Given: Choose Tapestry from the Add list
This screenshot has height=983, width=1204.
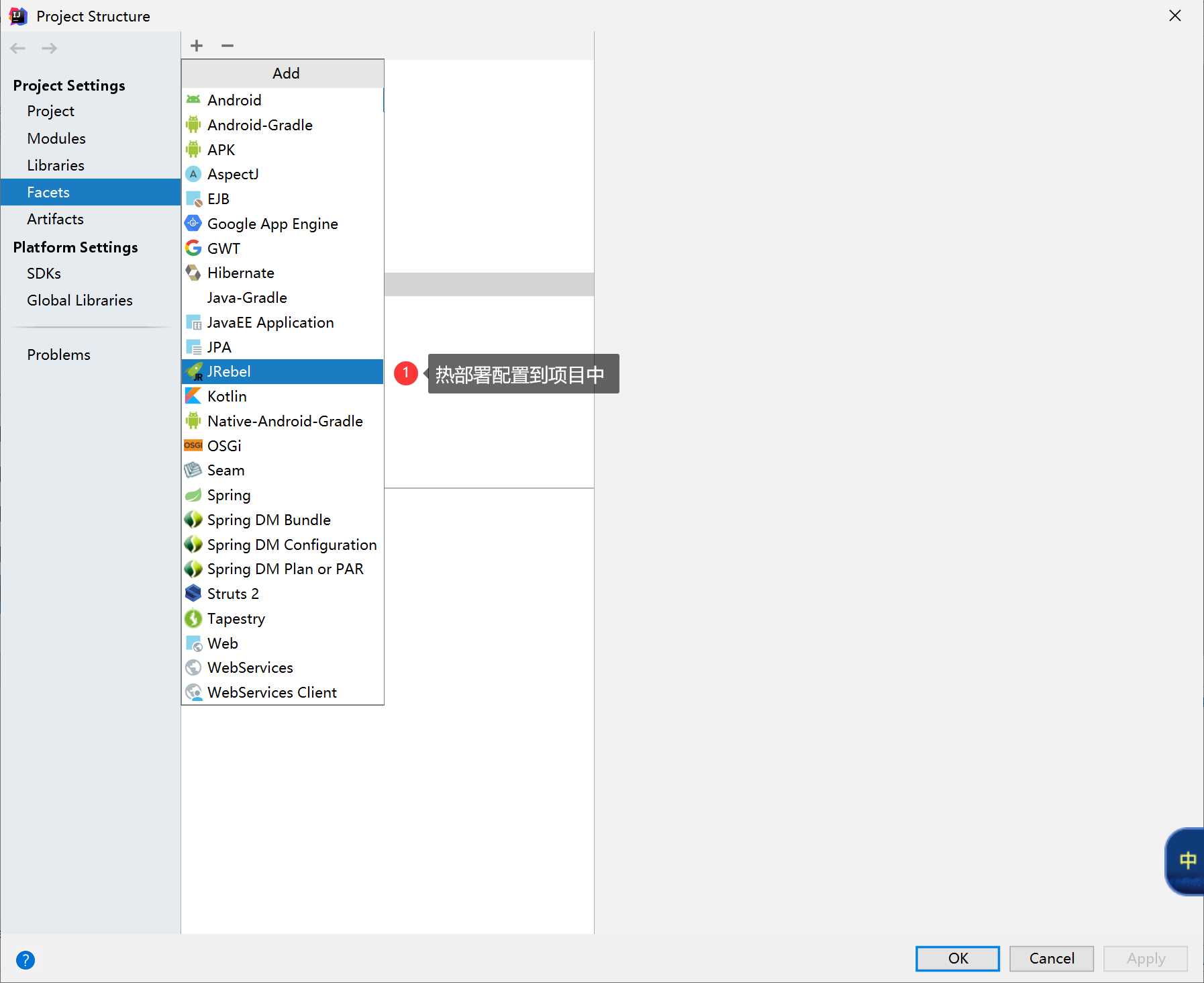Looking at the screenshot, I should [x=283, y=618].
